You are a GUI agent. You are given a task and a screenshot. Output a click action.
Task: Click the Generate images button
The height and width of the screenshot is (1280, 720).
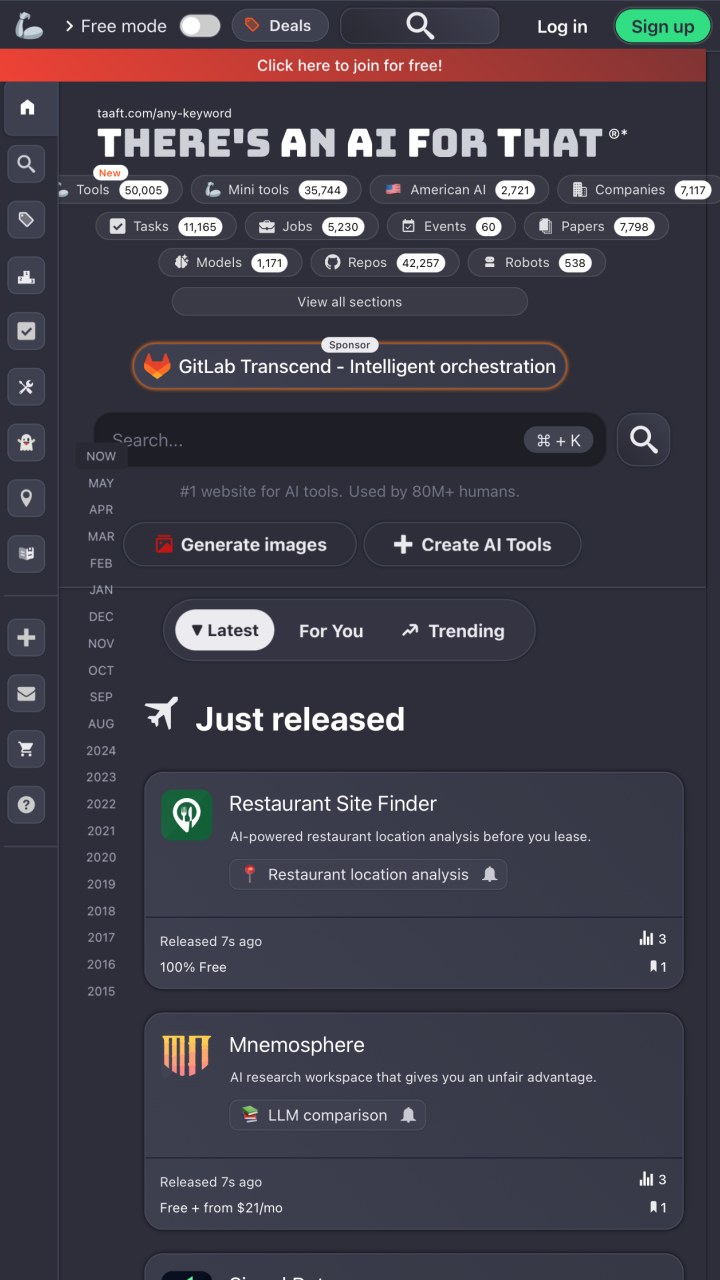click(x=239, y=545)
